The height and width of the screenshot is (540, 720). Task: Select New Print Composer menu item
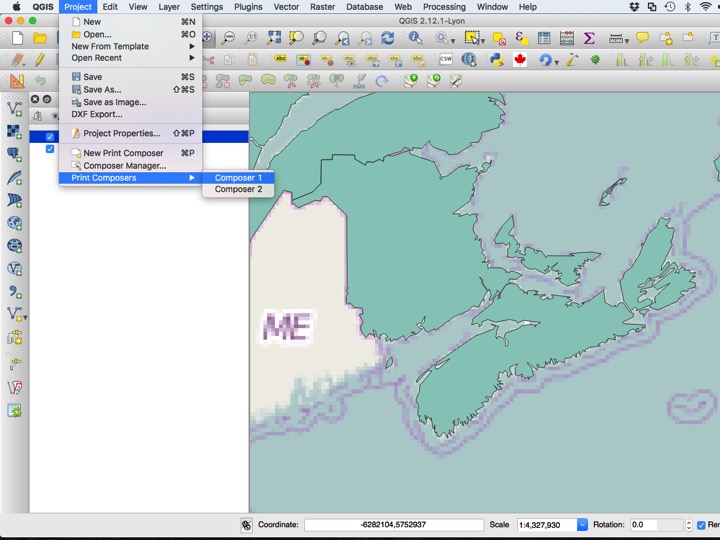[x=130, y=153]
